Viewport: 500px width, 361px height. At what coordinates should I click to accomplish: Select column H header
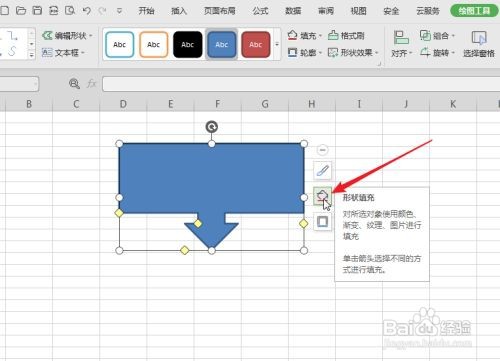coord(312,104)
